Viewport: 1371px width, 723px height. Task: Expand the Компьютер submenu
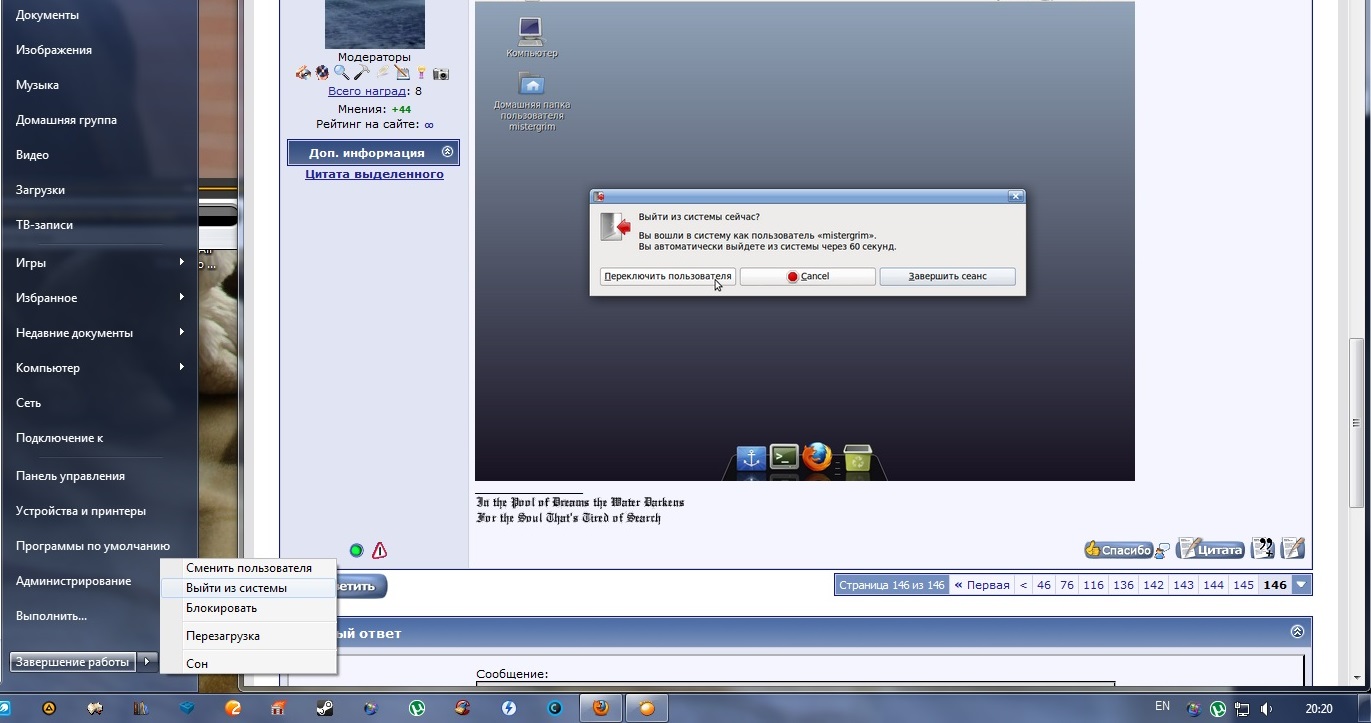tap(181, 367)
